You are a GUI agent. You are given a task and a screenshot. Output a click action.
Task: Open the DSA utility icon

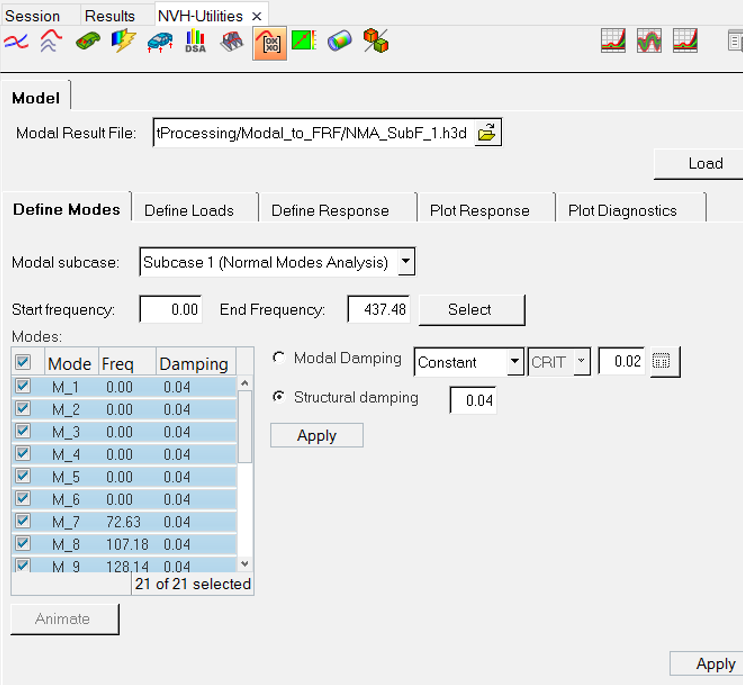click(x=196, y=41)
